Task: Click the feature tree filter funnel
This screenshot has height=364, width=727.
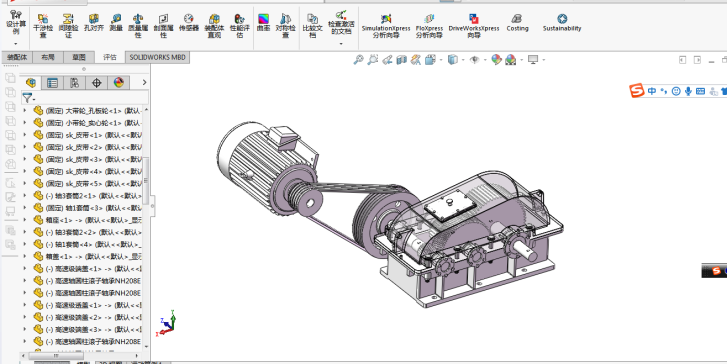Action: click(27, 98)
